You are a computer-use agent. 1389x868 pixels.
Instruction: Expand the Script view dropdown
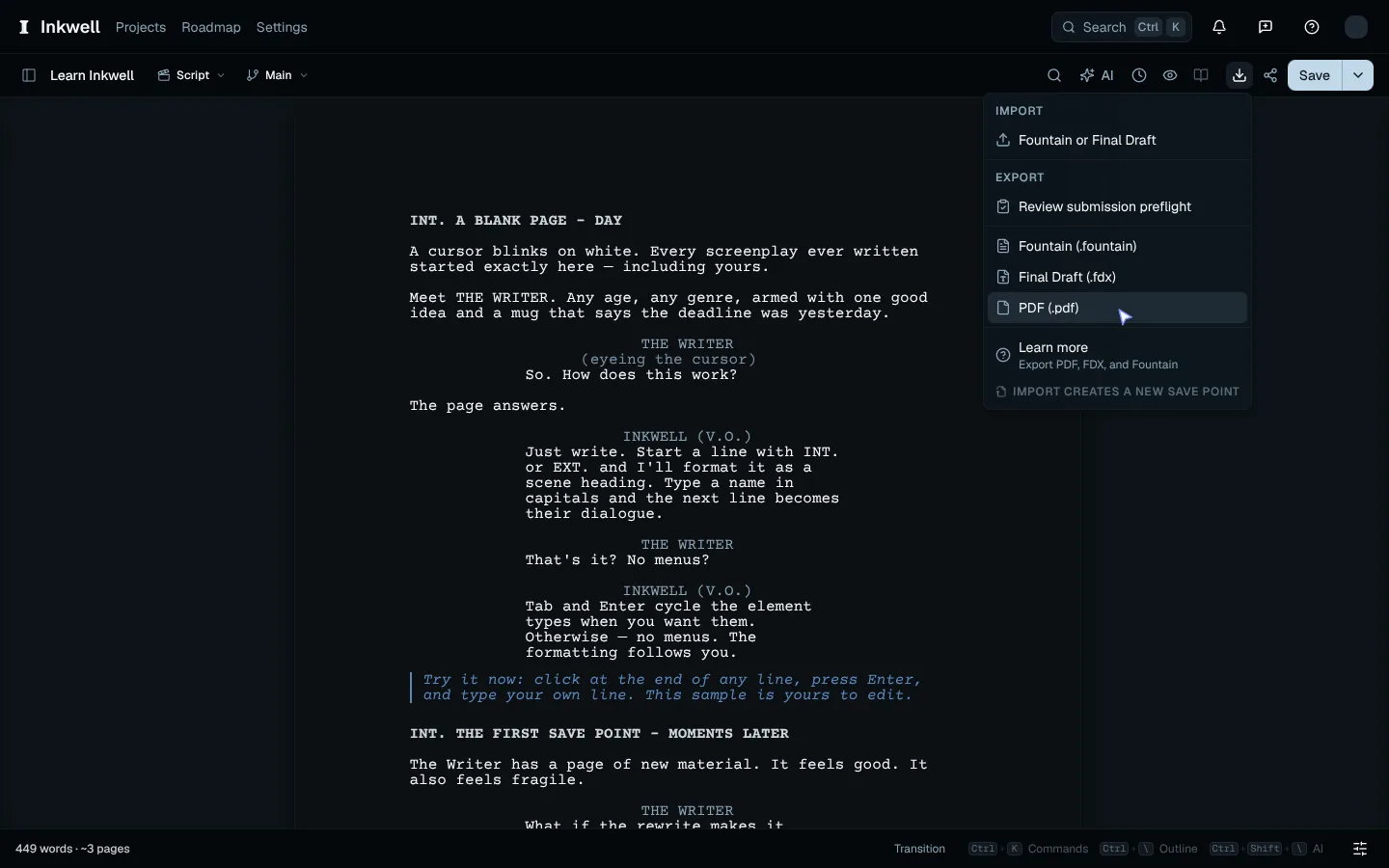click(191, 75)
